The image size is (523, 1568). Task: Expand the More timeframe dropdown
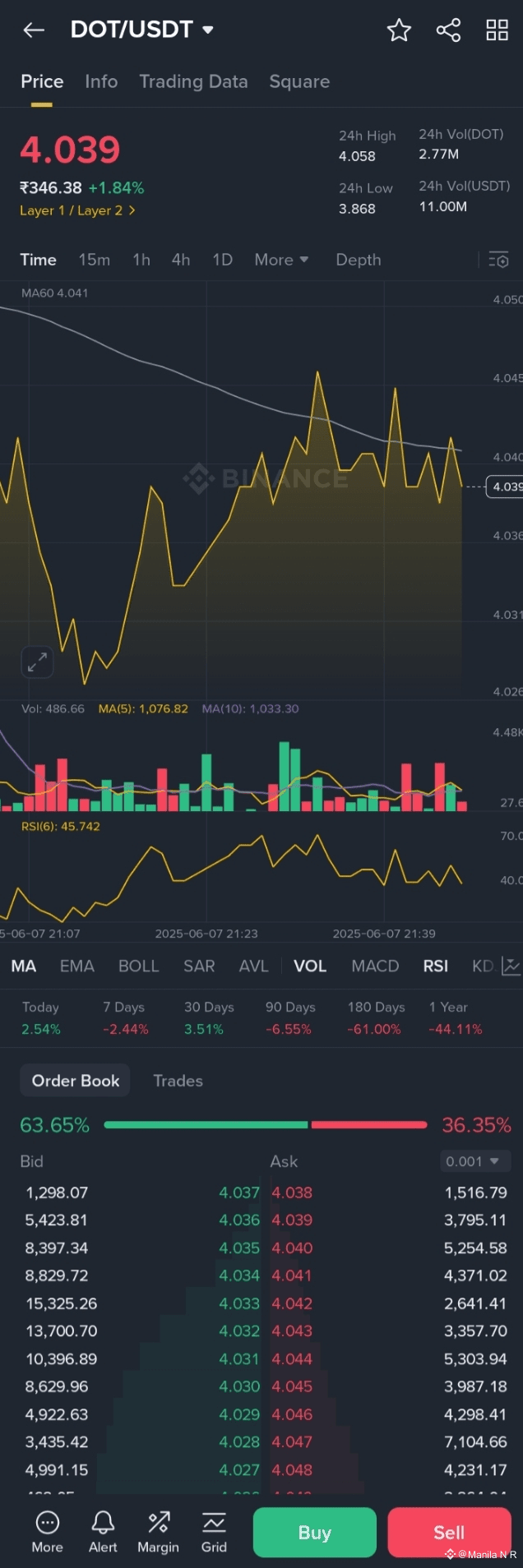[x=281, y=260]
